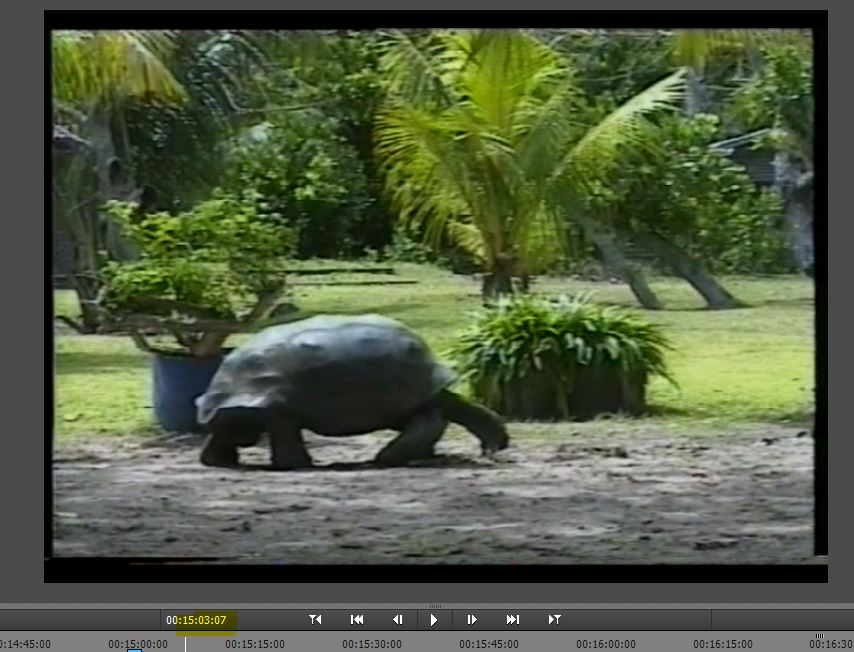Click 00:15:00:00 on the time ruler
The image size is (854, 652).
pyautogui.click(x=138, y=644)
